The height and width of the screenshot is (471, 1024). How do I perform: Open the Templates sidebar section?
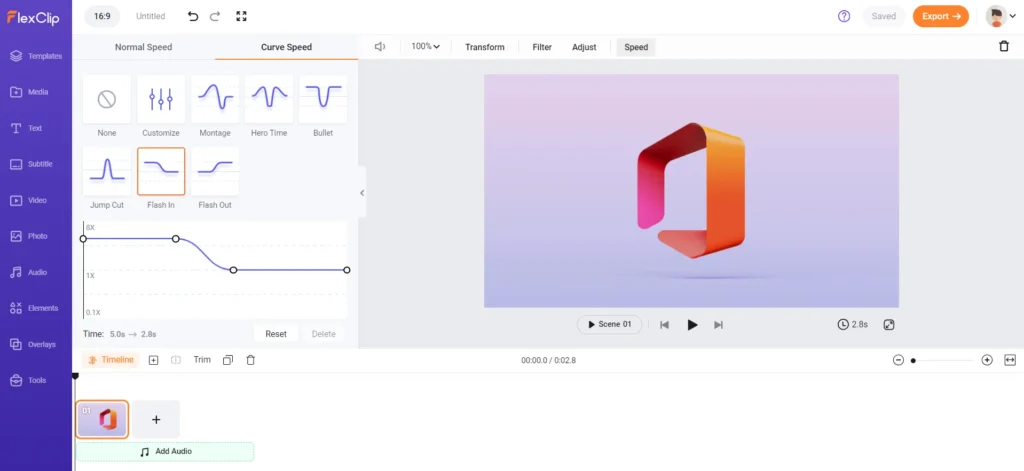coord(36,56)
